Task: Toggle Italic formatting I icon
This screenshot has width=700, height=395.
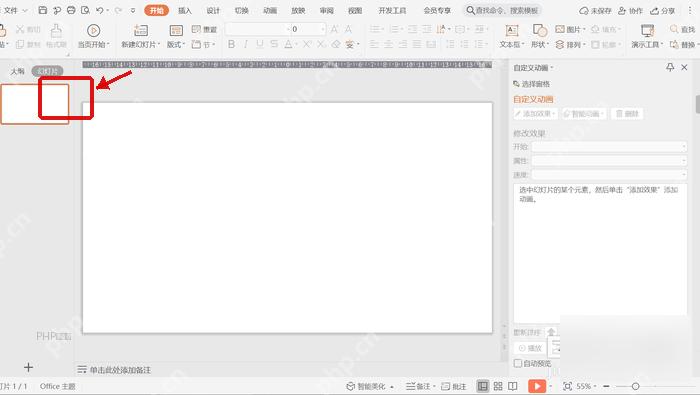Action: tap(246, 44)
